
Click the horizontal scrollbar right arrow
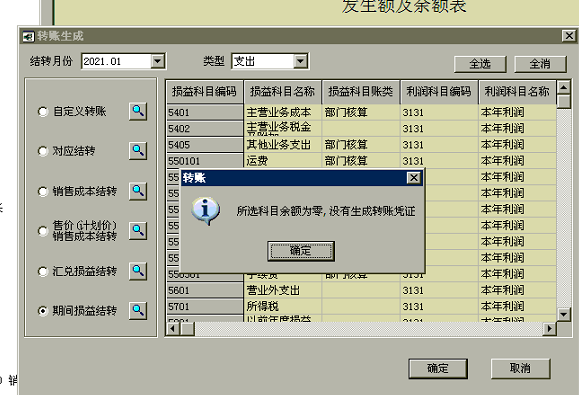point(549,328)
